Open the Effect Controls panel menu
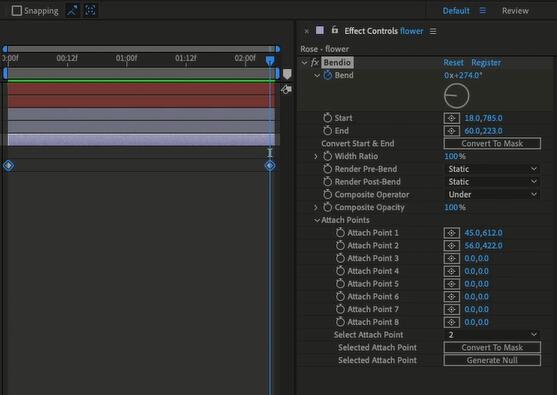This screenshot has width=557, height=395. (x=433, y=31)
